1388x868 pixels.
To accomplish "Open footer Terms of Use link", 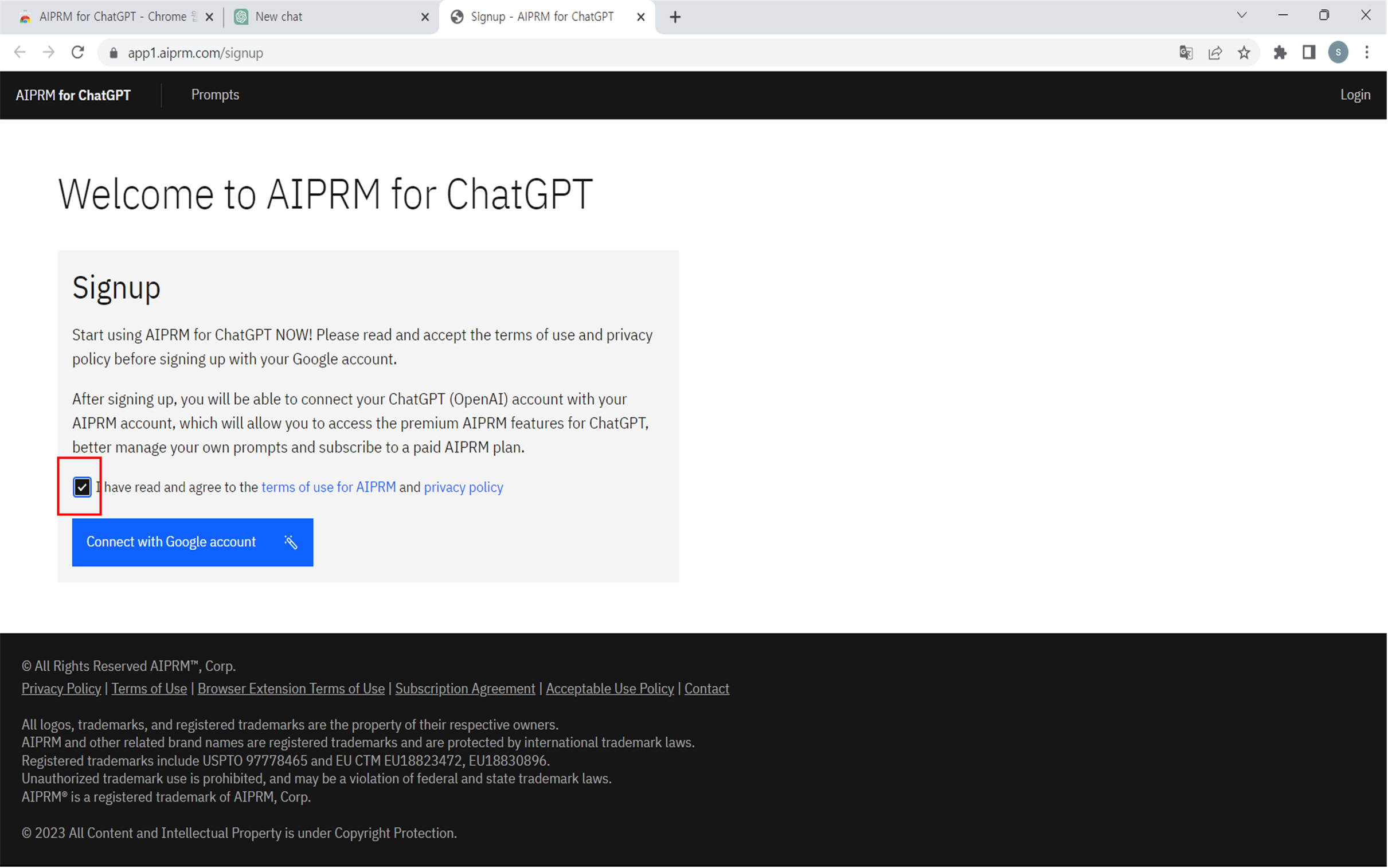I will [x=149, y=689].
